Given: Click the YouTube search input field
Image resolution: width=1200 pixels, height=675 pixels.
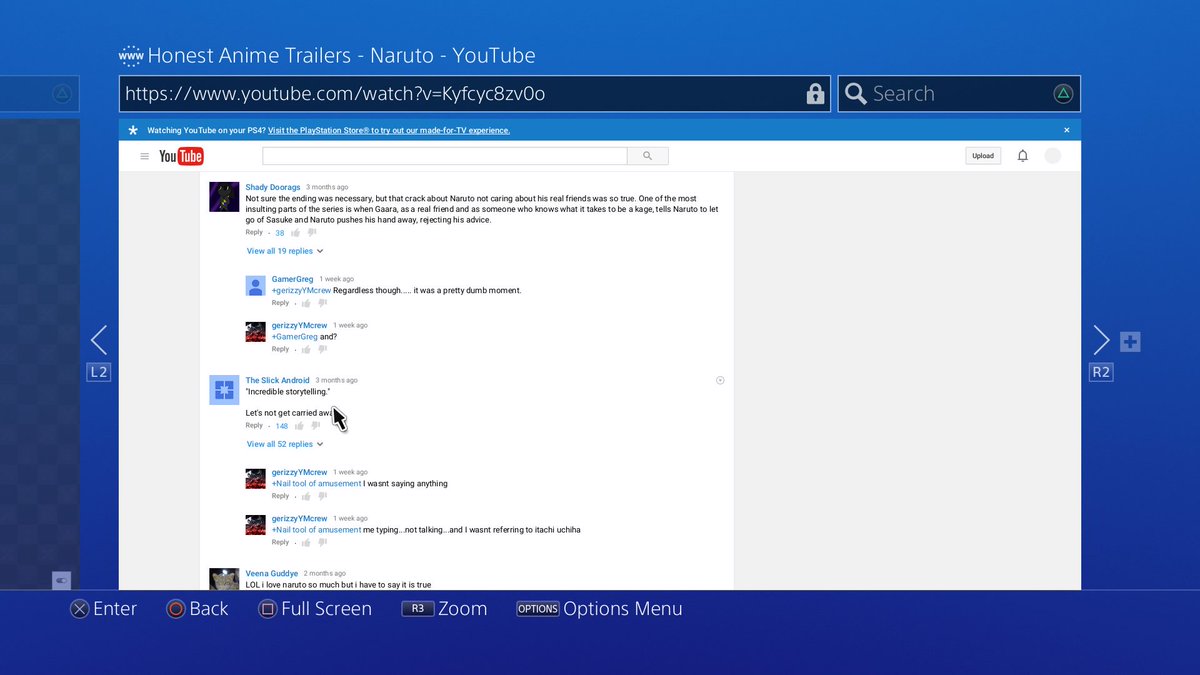Looking at the screenshot, I should tap(445, 156).
